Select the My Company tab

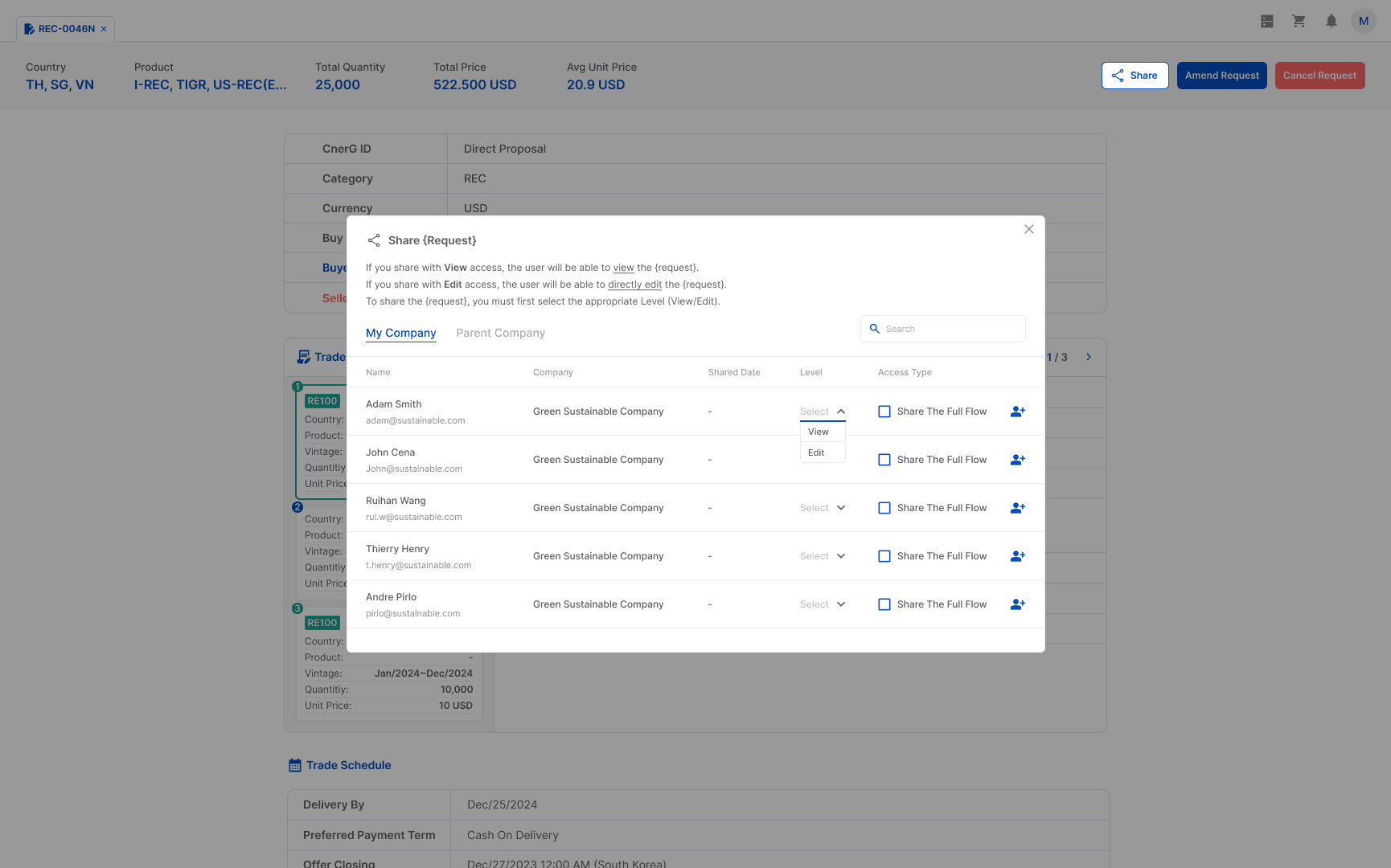coord(400,332)
